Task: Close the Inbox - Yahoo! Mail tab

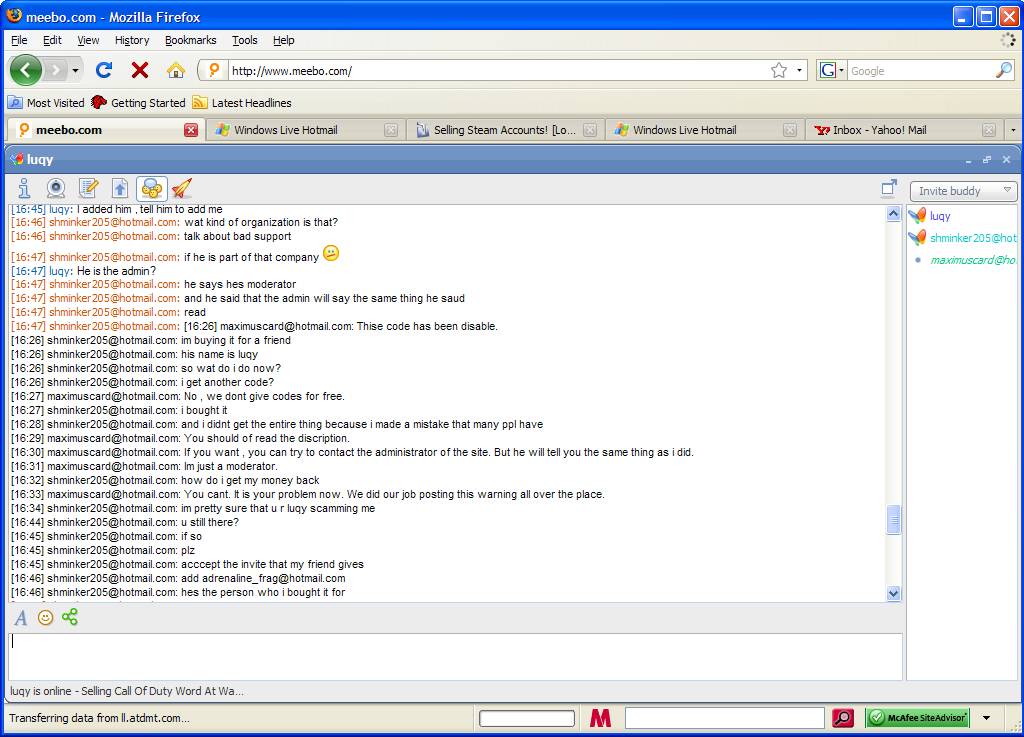Action: click(x=989, y=130)
